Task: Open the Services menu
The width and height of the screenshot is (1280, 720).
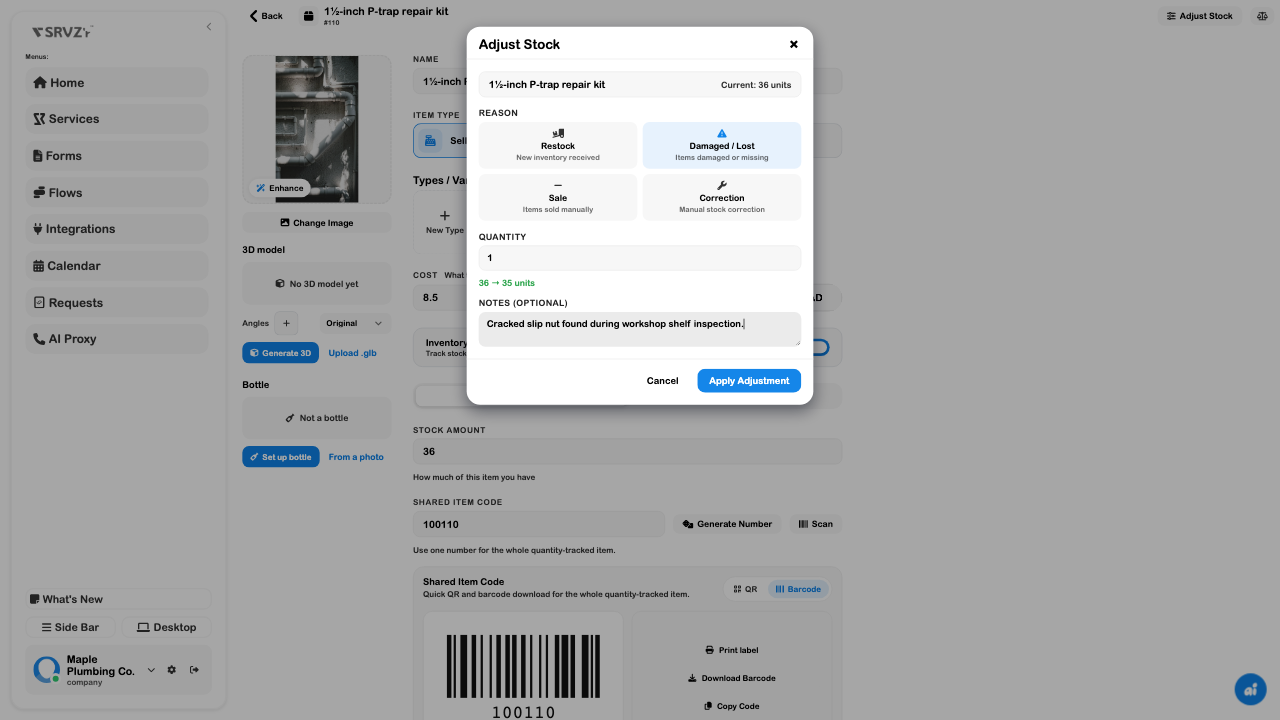Action: pyautogui.click(x=117, y=119)
